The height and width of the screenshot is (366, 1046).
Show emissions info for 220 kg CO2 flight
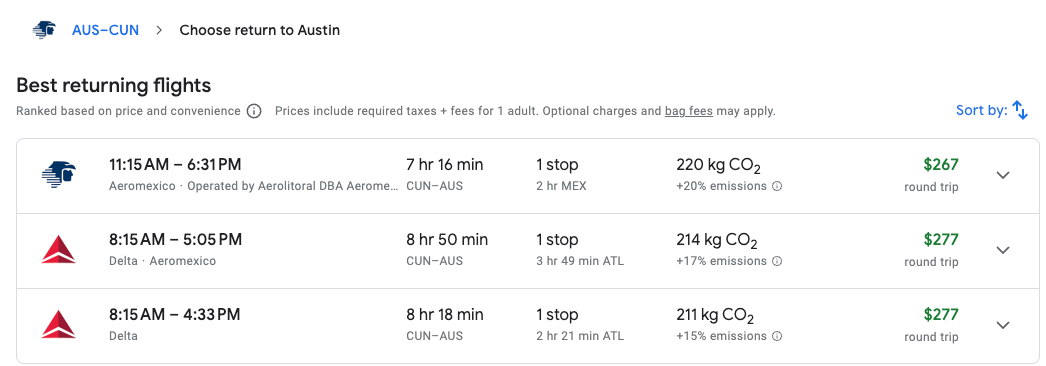point(777,187)
